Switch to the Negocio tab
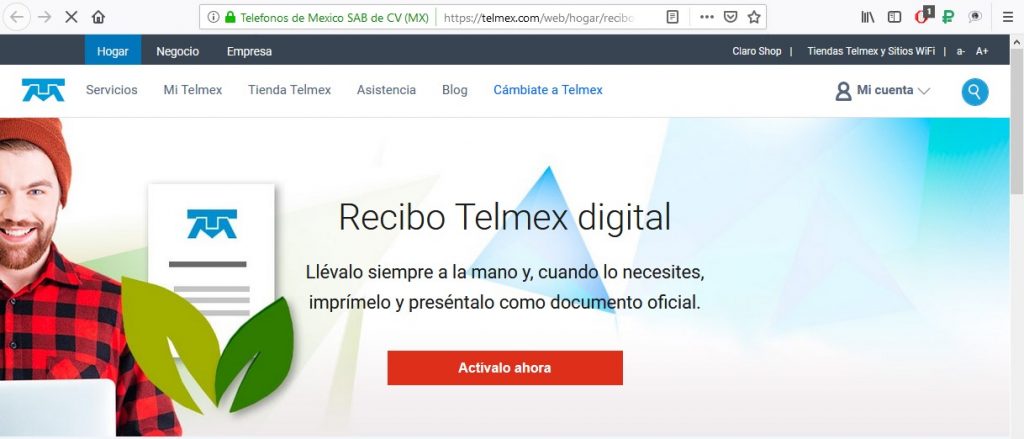This screenshot has width=1024, height=439. 178,51
